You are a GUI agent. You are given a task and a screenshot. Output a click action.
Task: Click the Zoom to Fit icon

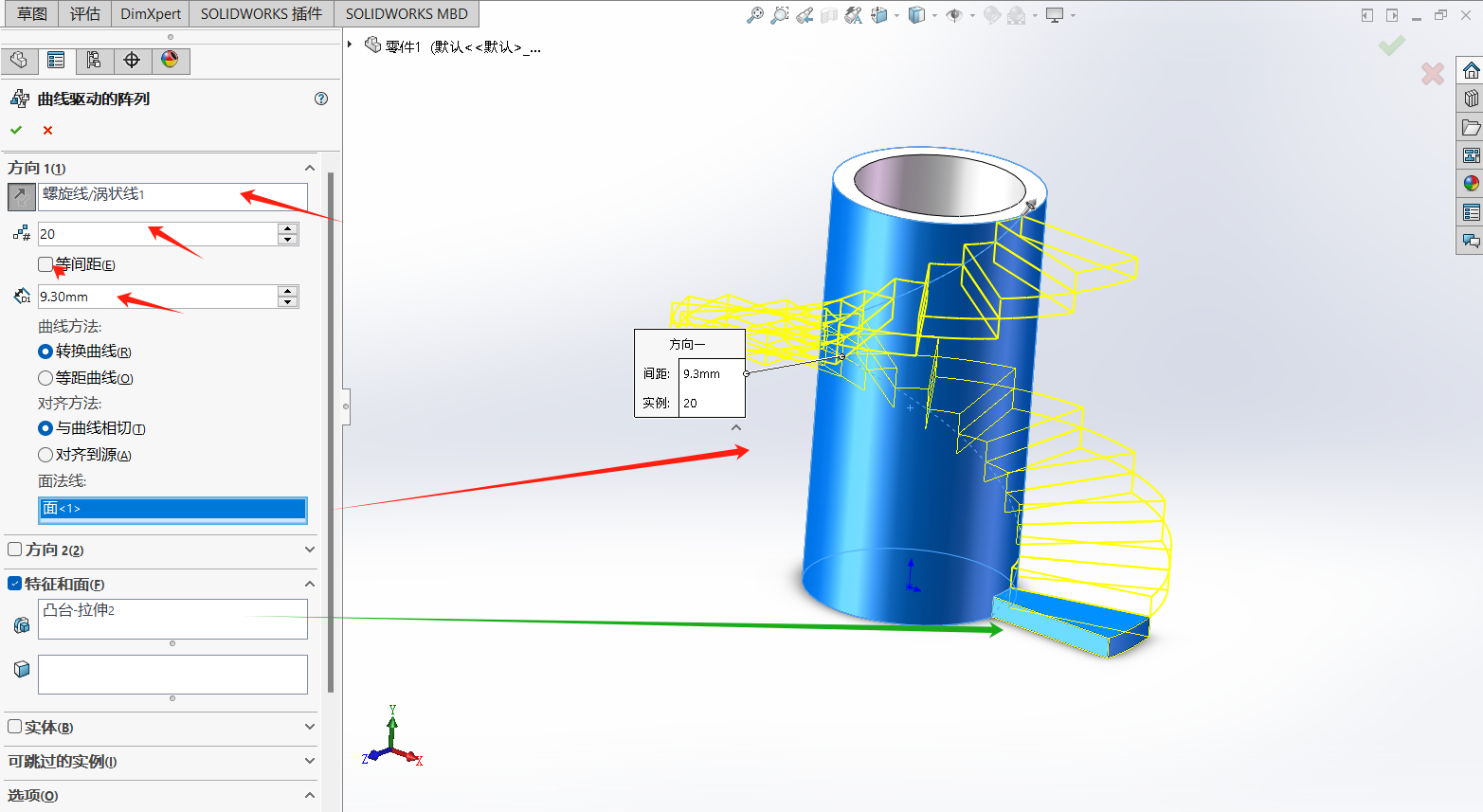755,15
